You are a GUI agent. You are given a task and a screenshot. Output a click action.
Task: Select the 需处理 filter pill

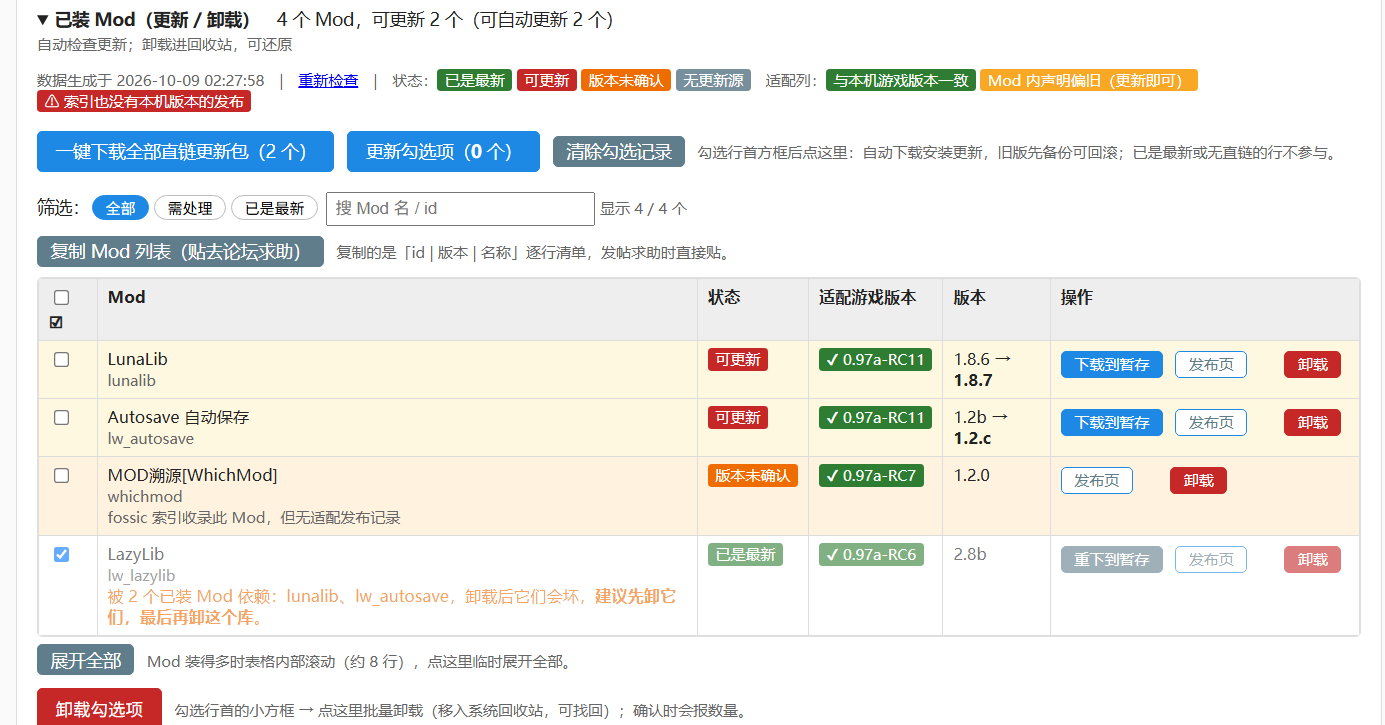(190, 208)
